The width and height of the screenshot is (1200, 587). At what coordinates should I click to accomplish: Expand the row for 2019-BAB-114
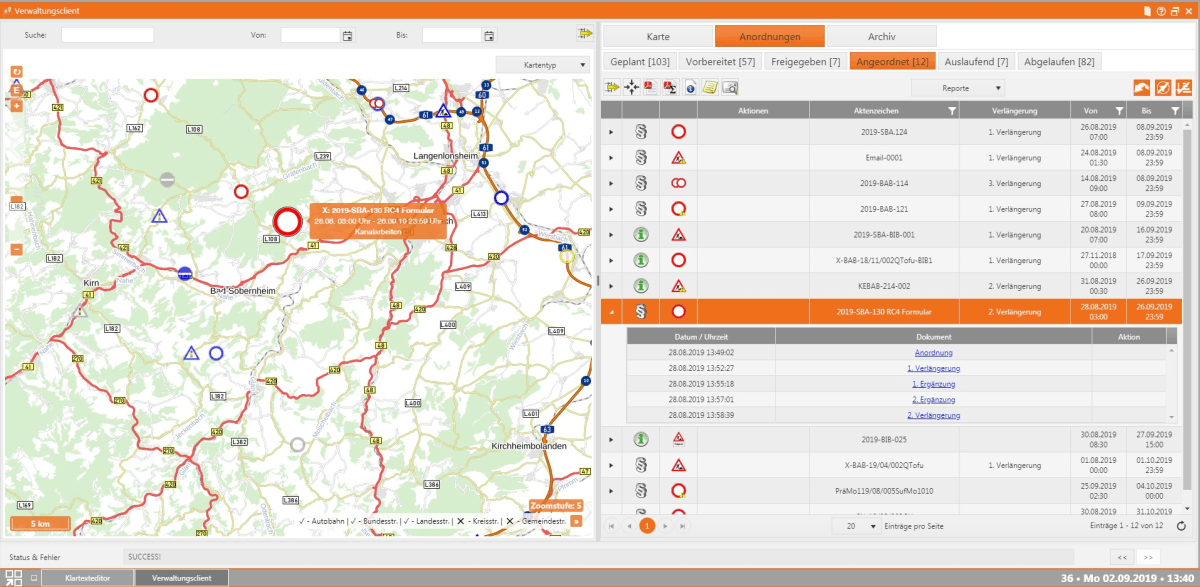pyautogui.click(x=611, y=183)
